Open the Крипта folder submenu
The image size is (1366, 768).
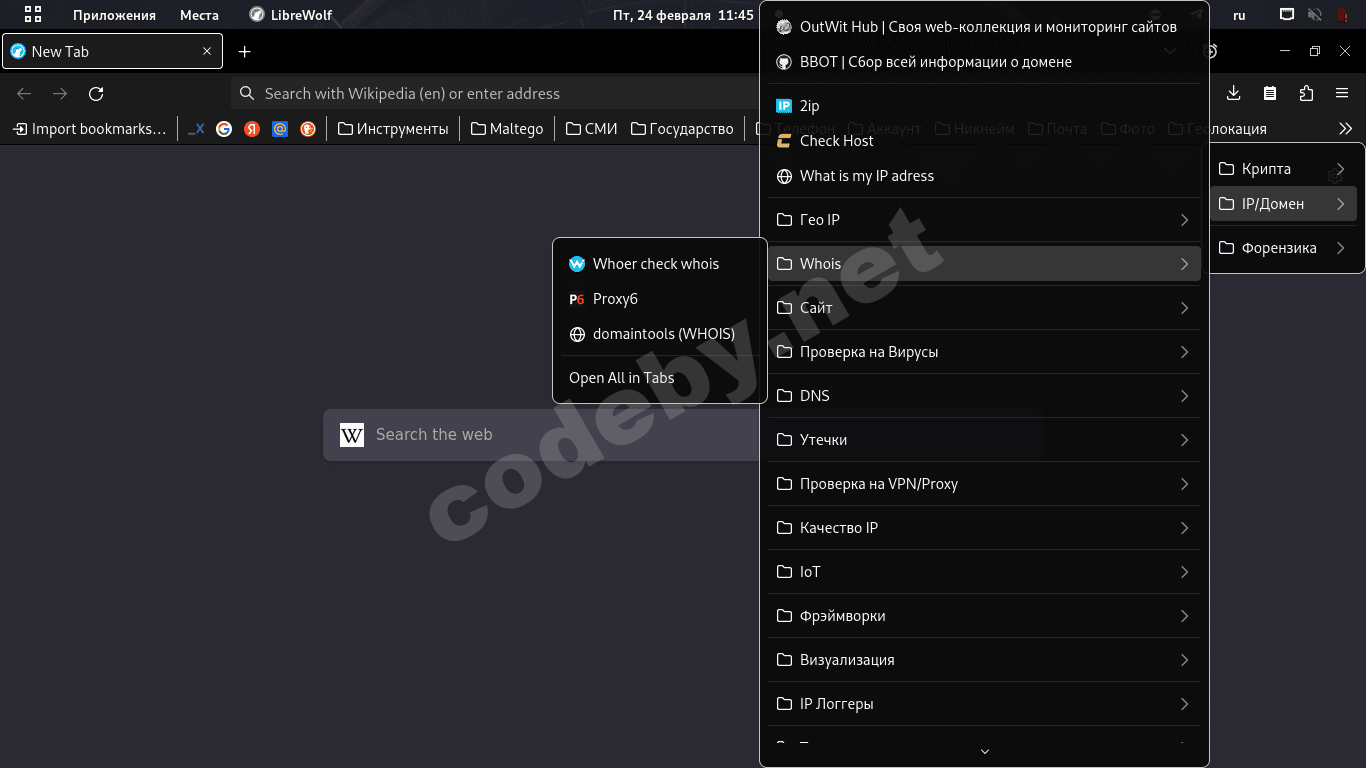pyautogui.click(x=1283, y=169)
